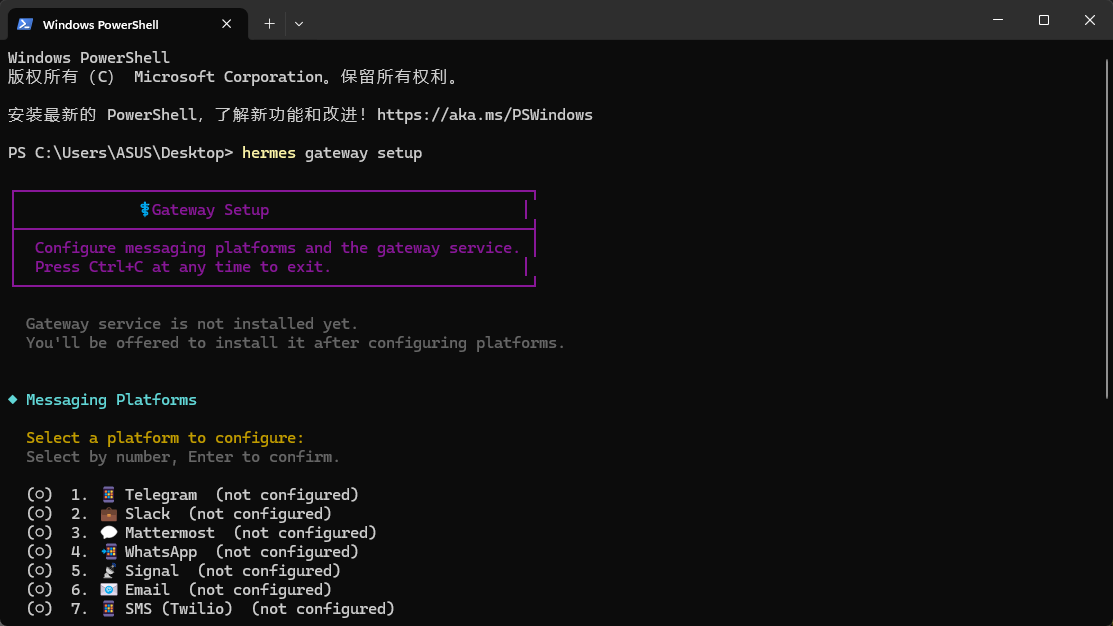Click the 'Telegram' platform label
Screen dimensions: 1113x626
click(x=161, y=495)
